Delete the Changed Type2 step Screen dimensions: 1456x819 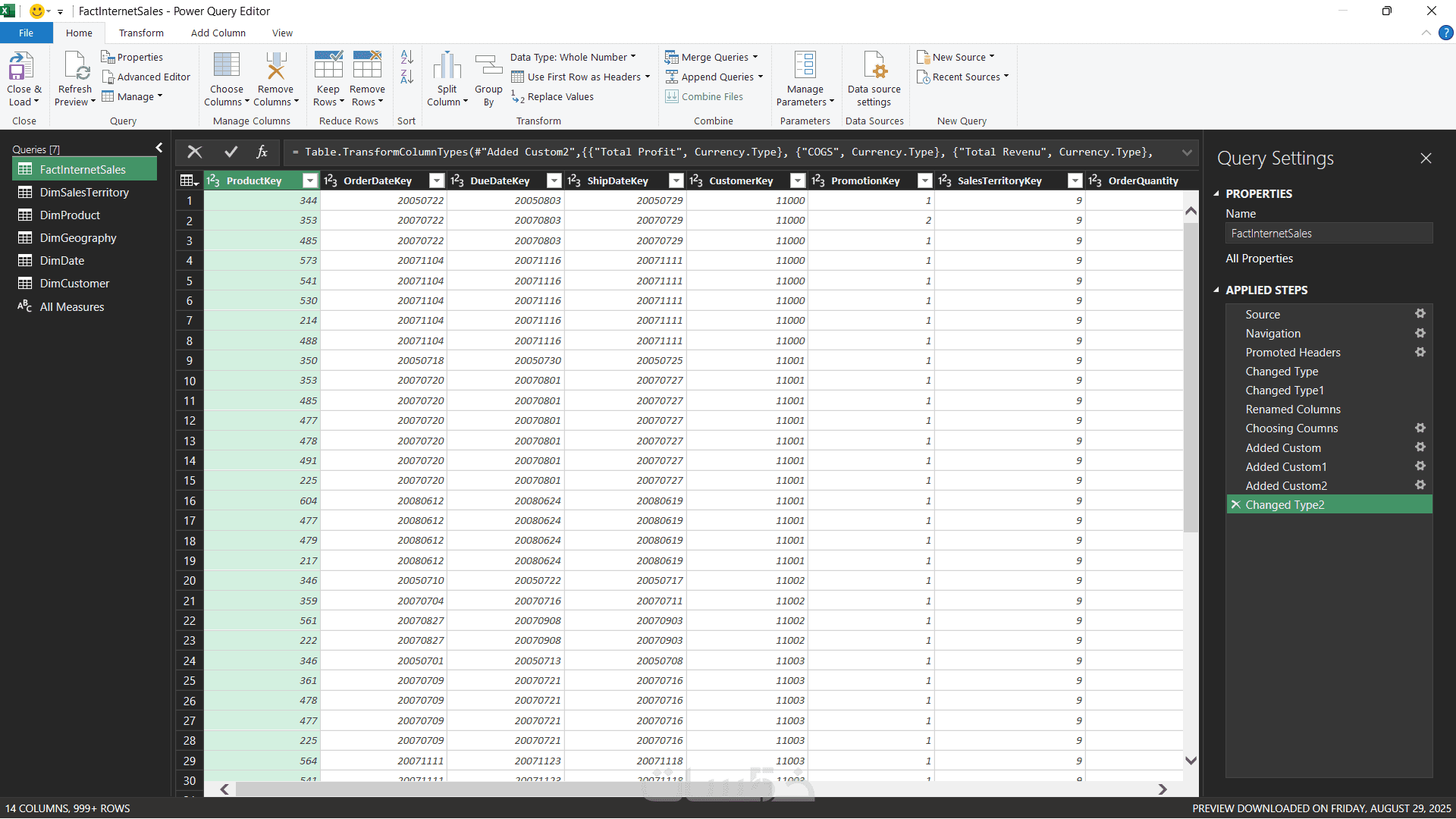coord(1236,505)
